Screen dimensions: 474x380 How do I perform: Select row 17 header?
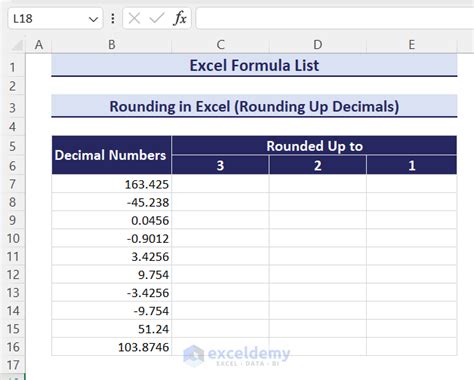coord(13,365)
